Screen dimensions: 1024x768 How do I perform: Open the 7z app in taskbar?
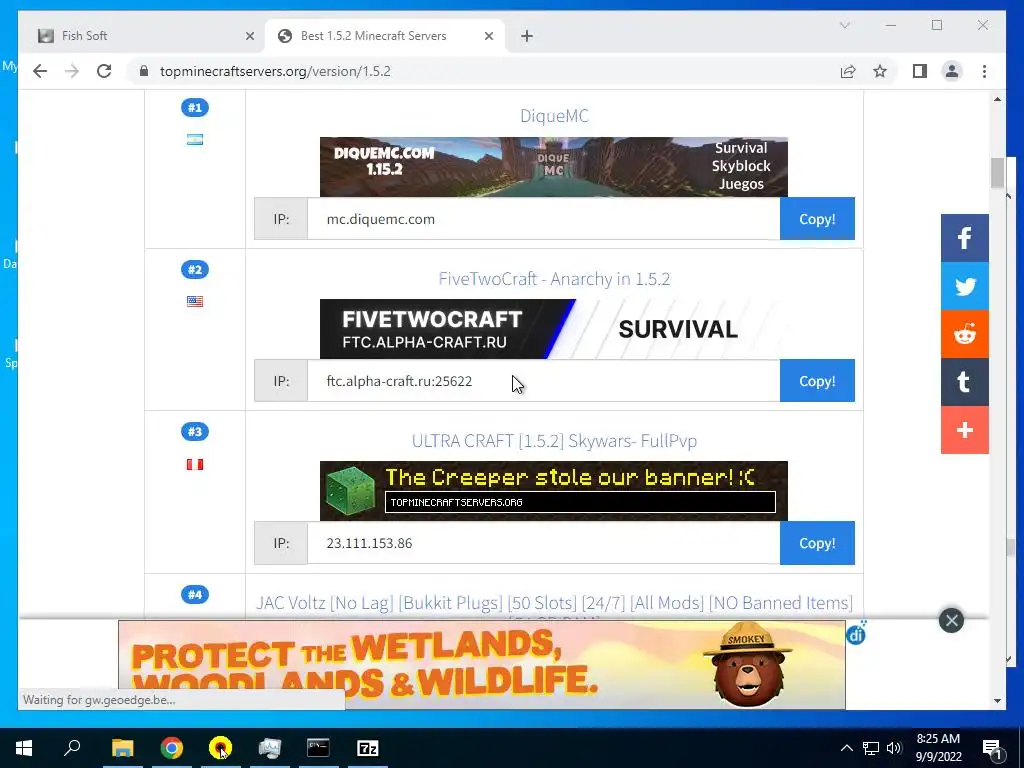(368, 748)
